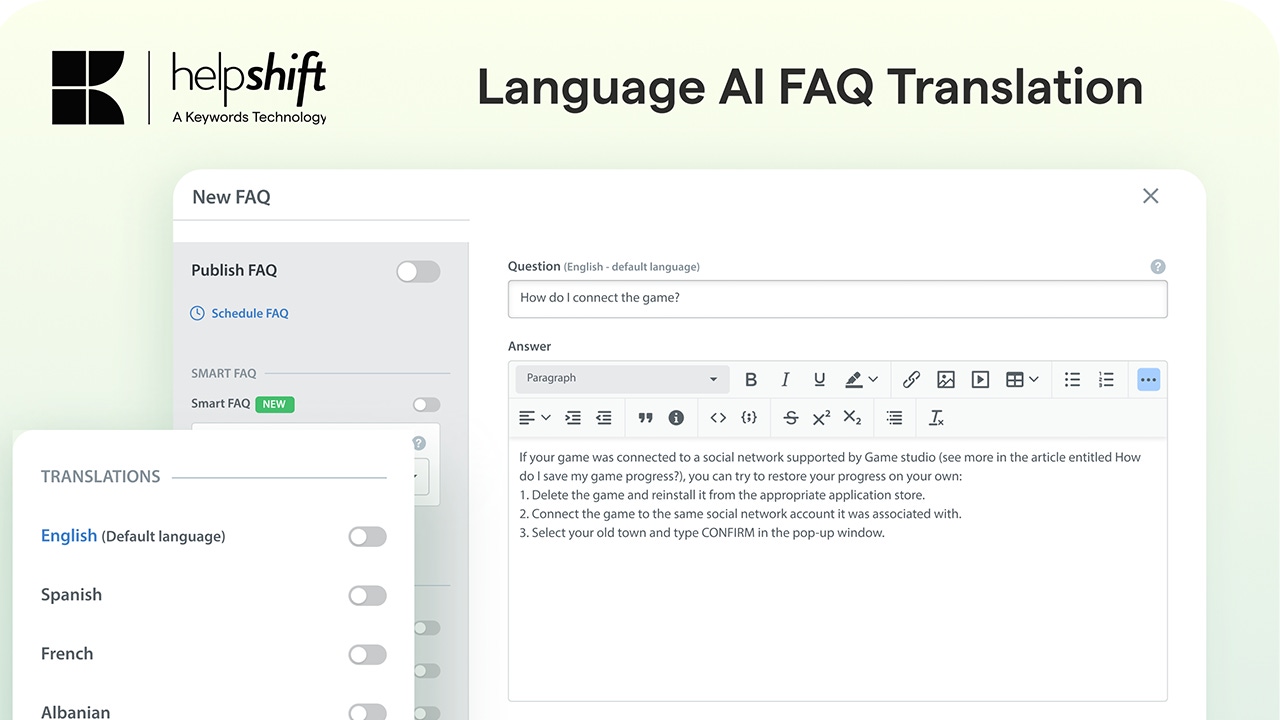Image resolution: width=1280 pixels, height=720 pixels.
Task: Apply strikethrough formatting
Action: point(790,418)
